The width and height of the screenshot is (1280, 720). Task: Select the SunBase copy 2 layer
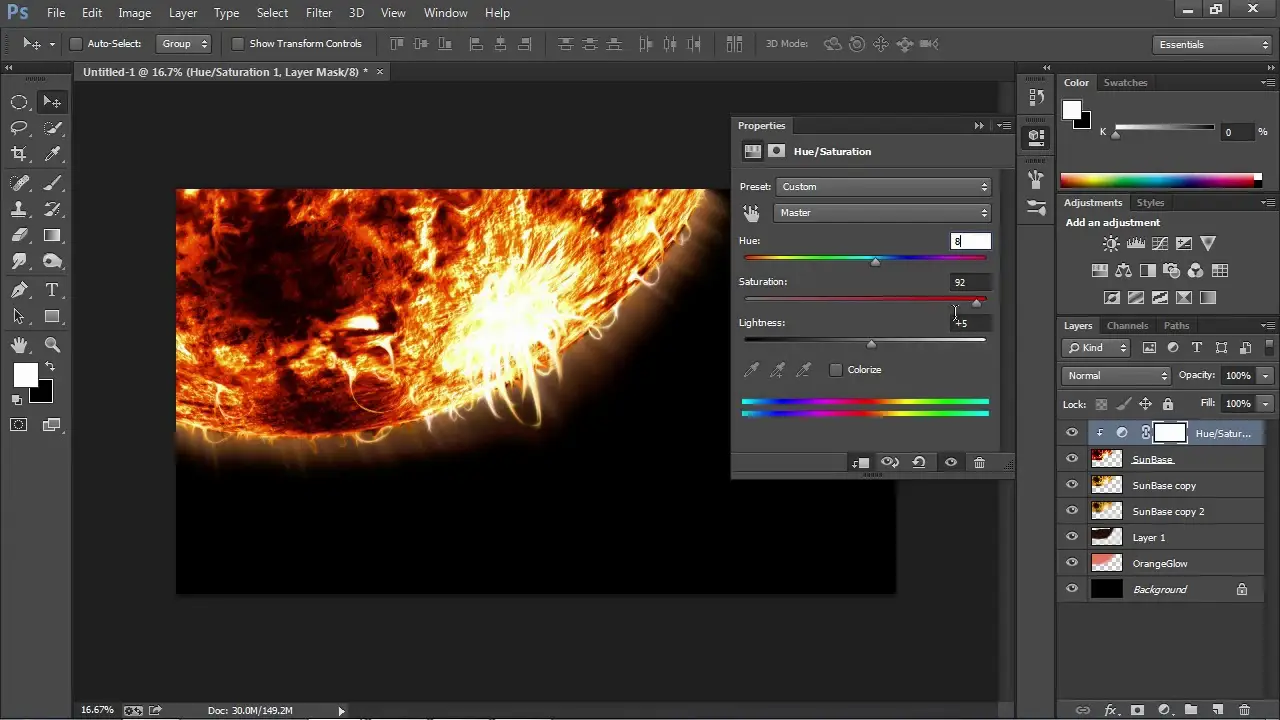[1168, 511]
